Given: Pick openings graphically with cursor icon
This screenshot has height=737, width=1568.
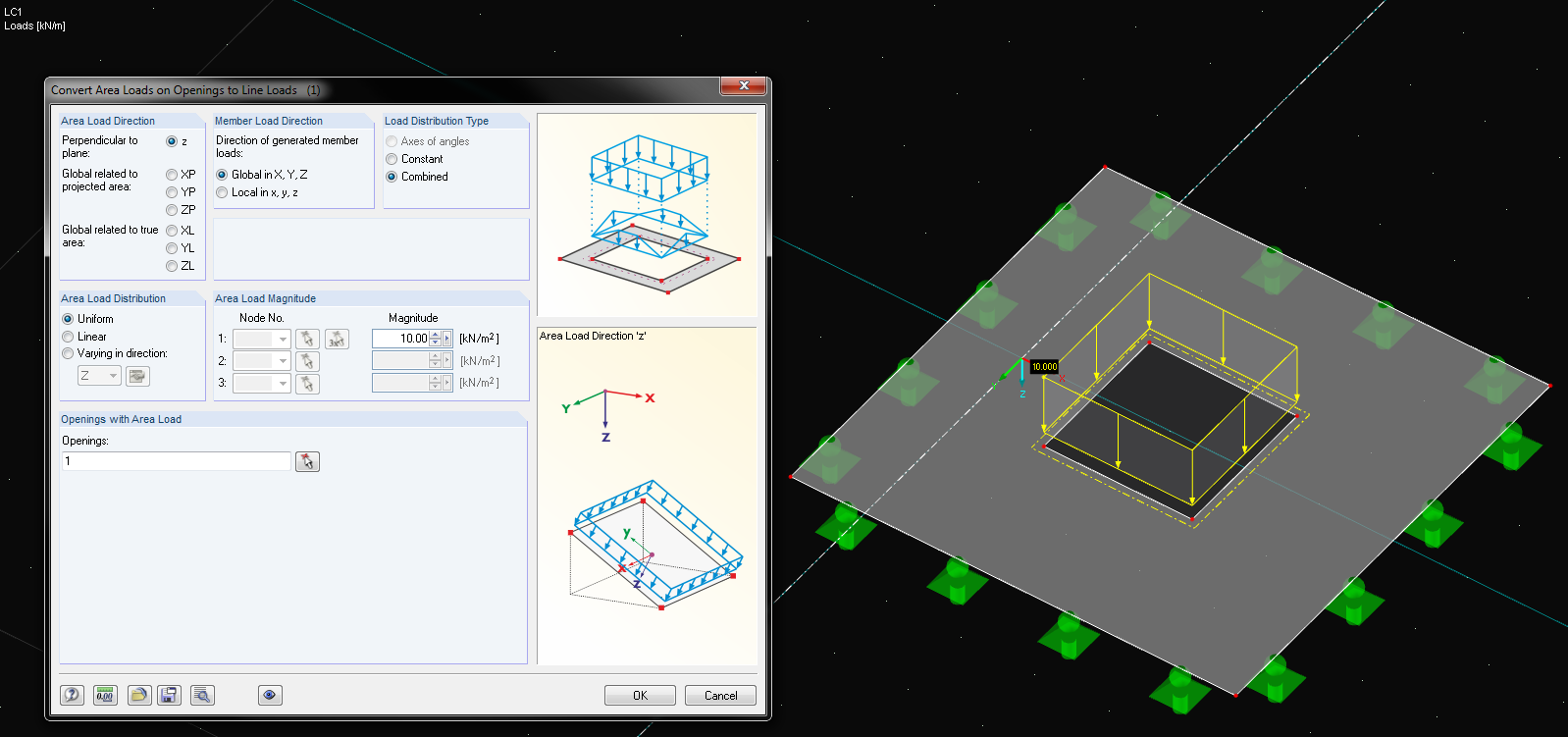Looking at the screenshot, I should point(307,461).
